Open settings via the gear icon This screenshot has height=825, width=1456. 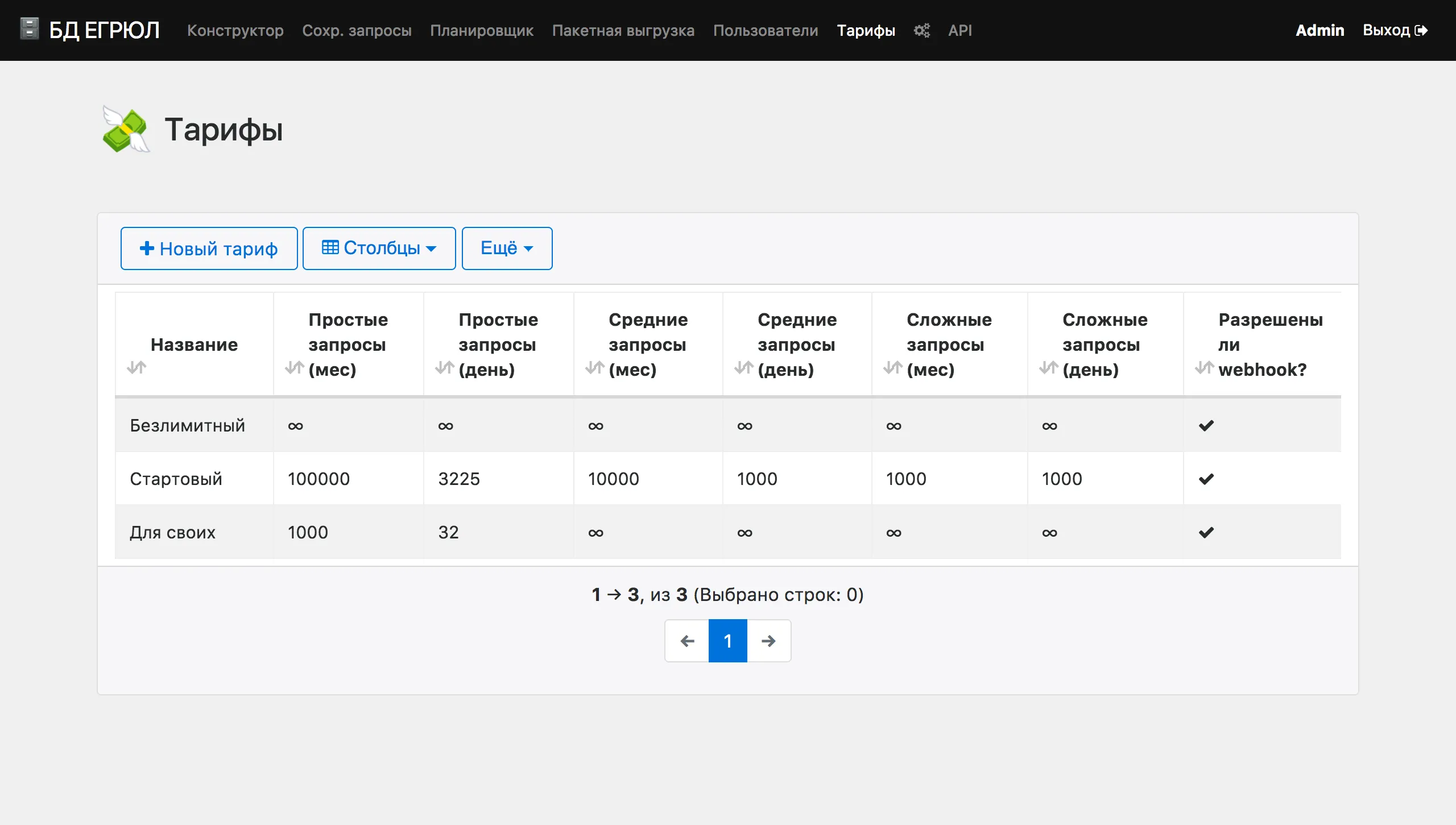tap(922, 30)
